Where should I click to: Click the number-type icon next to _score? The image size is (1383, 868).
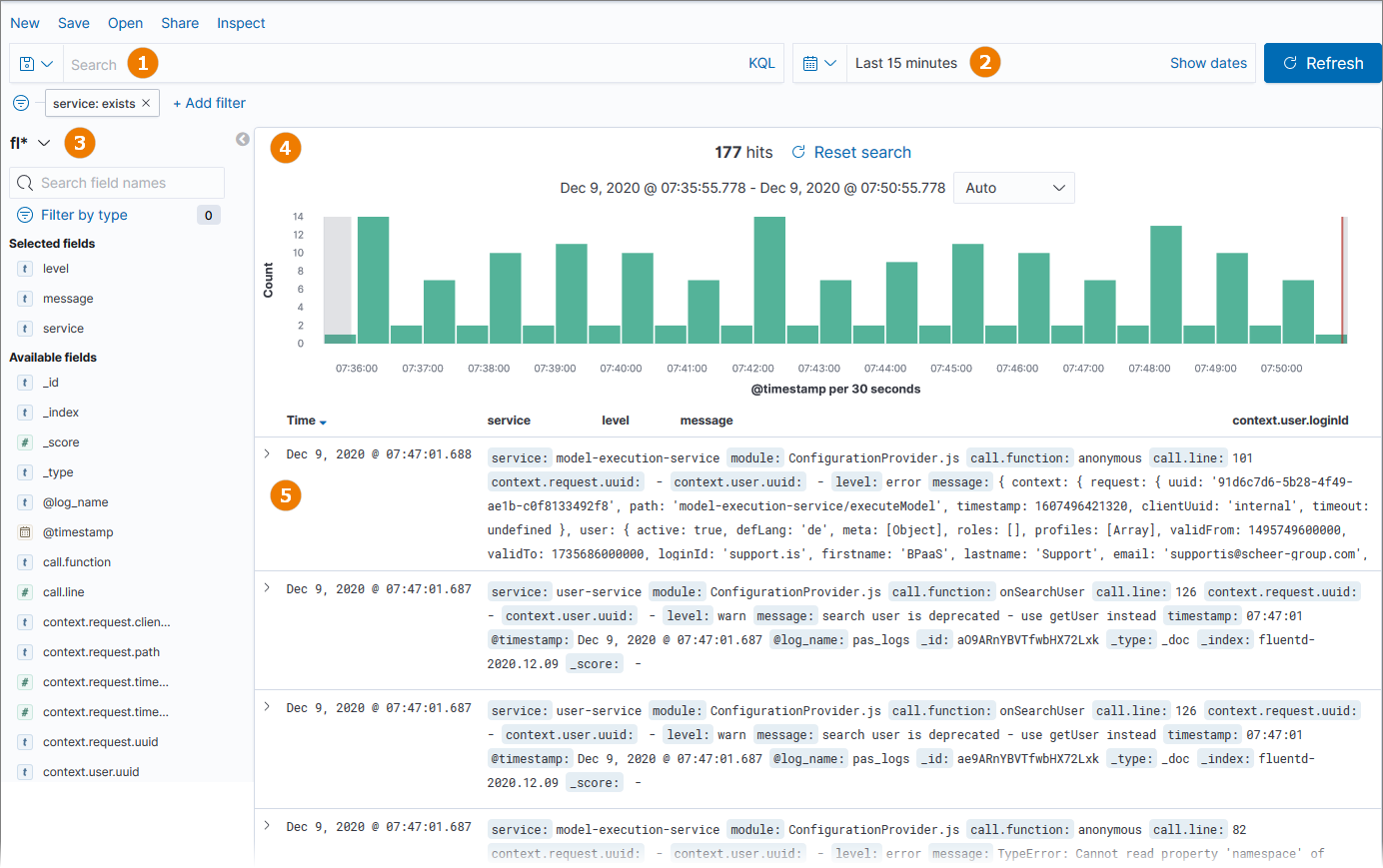25,442
